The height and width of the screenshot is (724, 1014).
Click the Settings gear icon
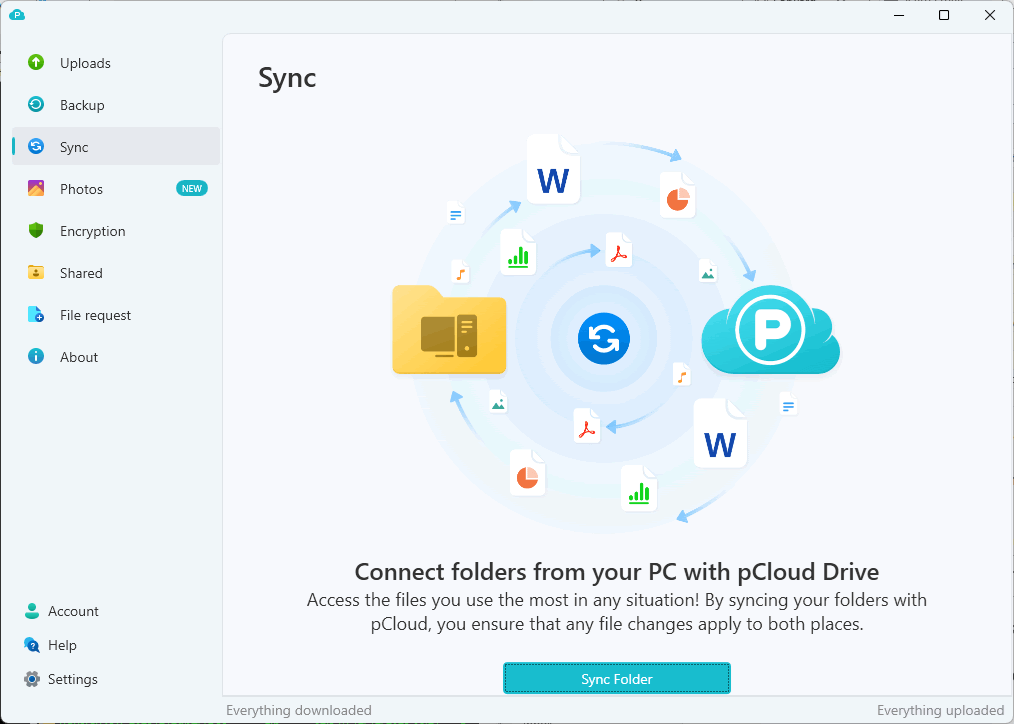click(32, 679)
